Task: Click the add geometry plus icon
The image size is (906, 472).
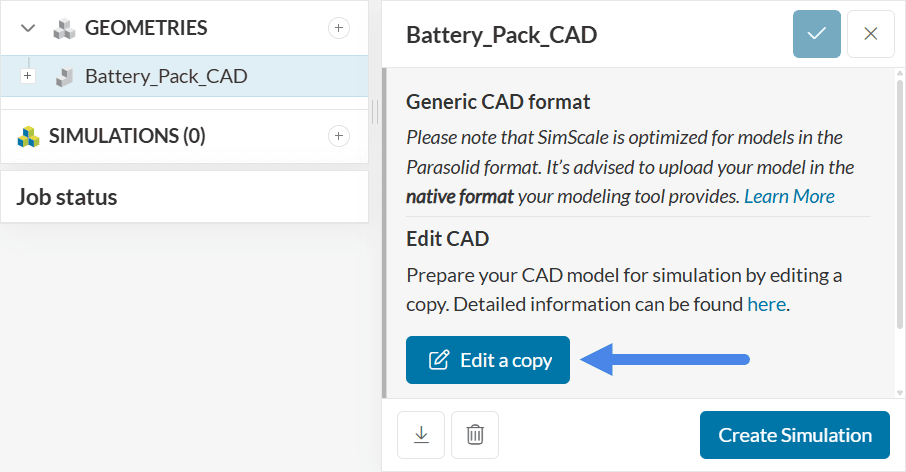Action: 339,28
